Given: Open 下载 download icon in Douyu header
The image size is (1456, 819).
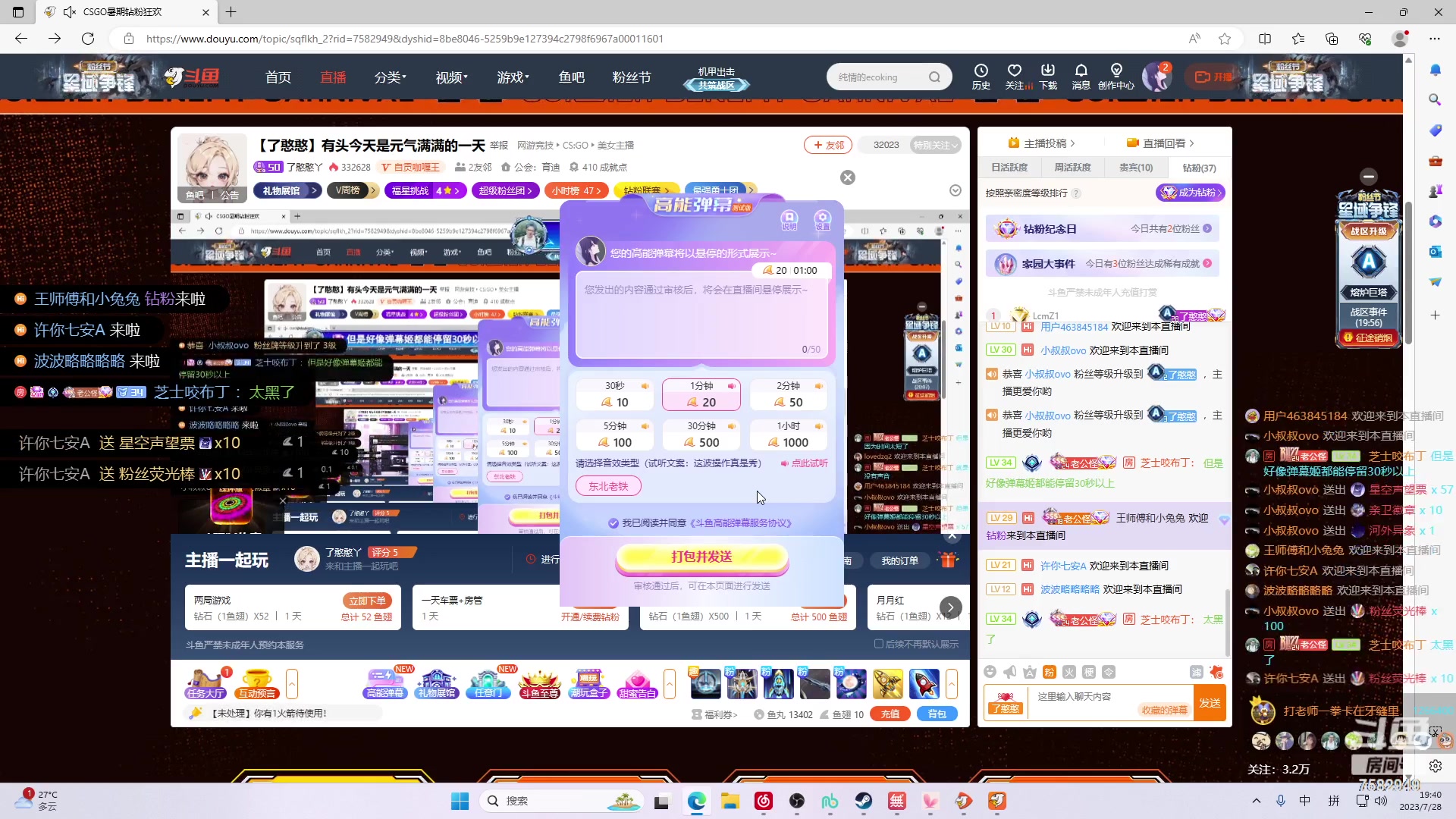Looking at the screenshot, I should tap(1048, 77).
